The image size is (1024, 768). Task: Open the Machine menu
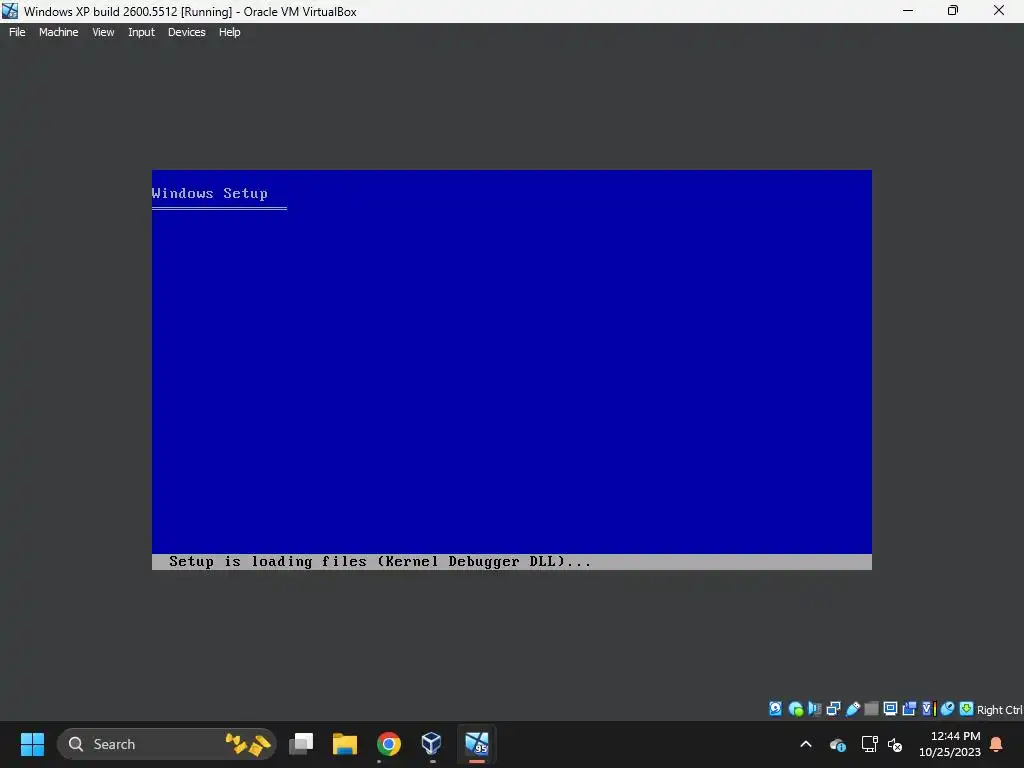(x=58, y=32)
